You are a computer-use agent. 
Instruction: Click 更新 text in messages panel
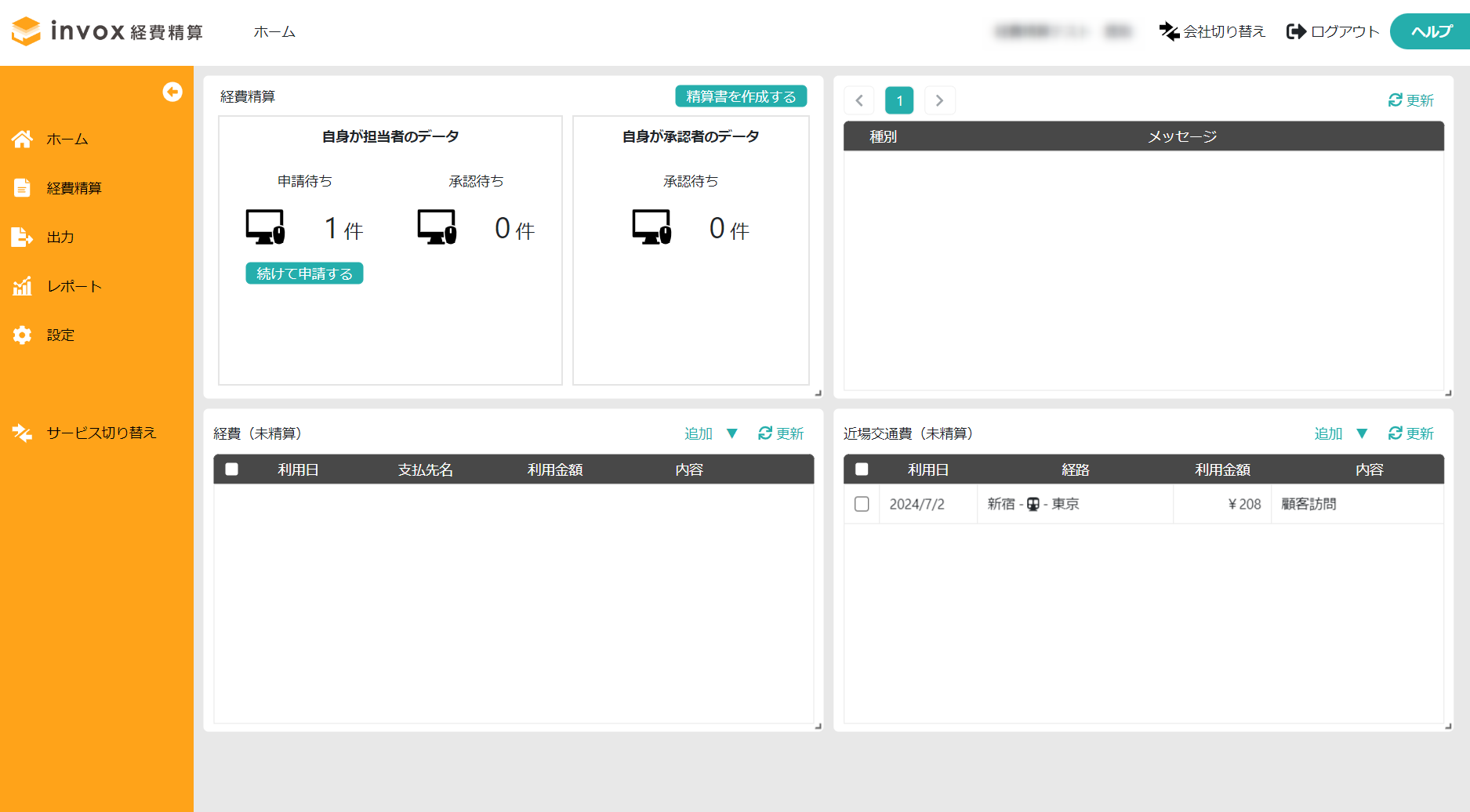click(x=1420, y=100)
